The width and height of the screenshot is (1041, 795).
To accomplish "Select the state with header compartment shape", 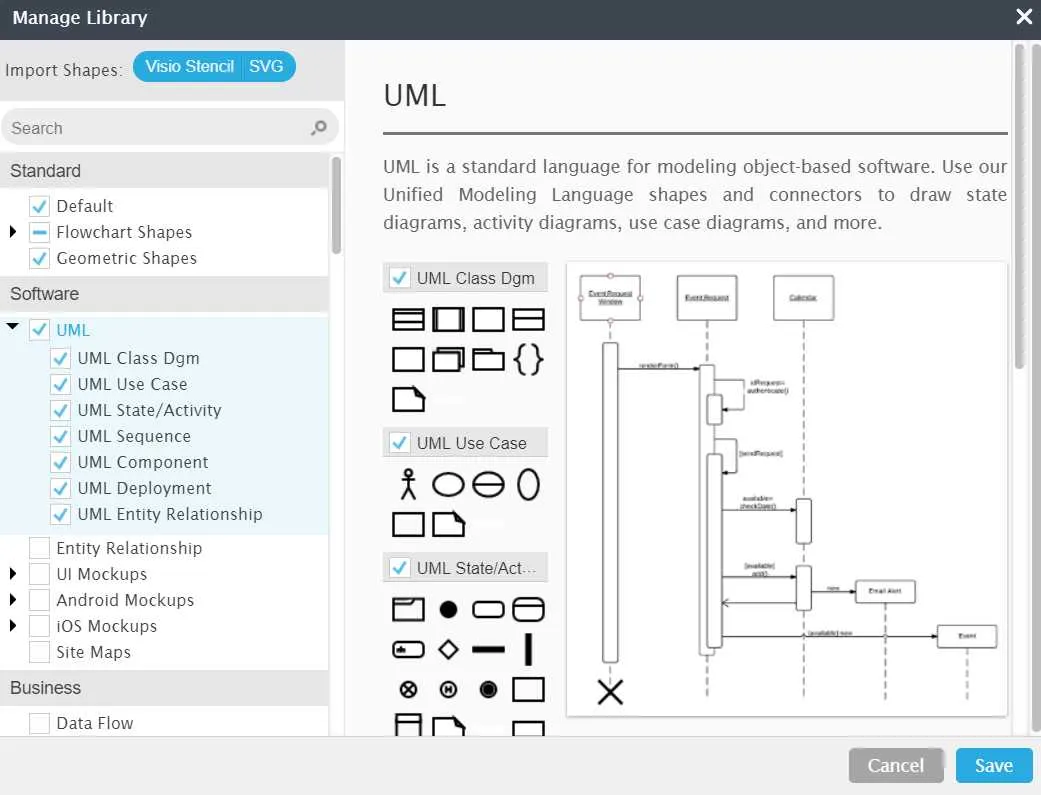I will coord(528,609).
